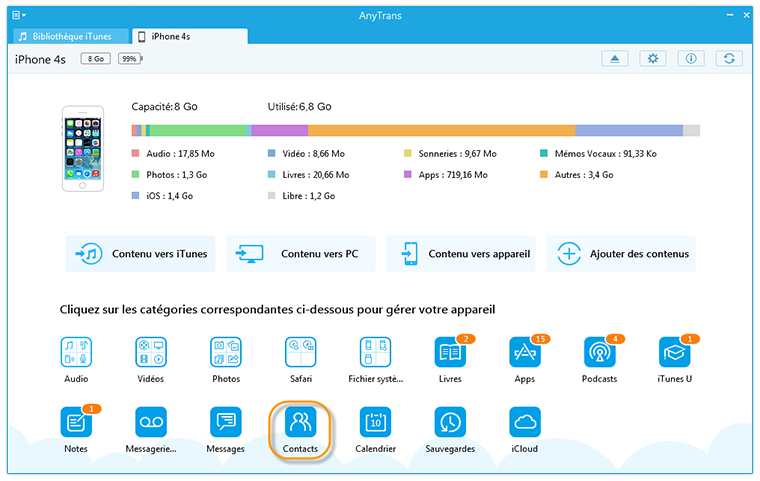
Task: Open the Livres category
Action: coord(450,352)
